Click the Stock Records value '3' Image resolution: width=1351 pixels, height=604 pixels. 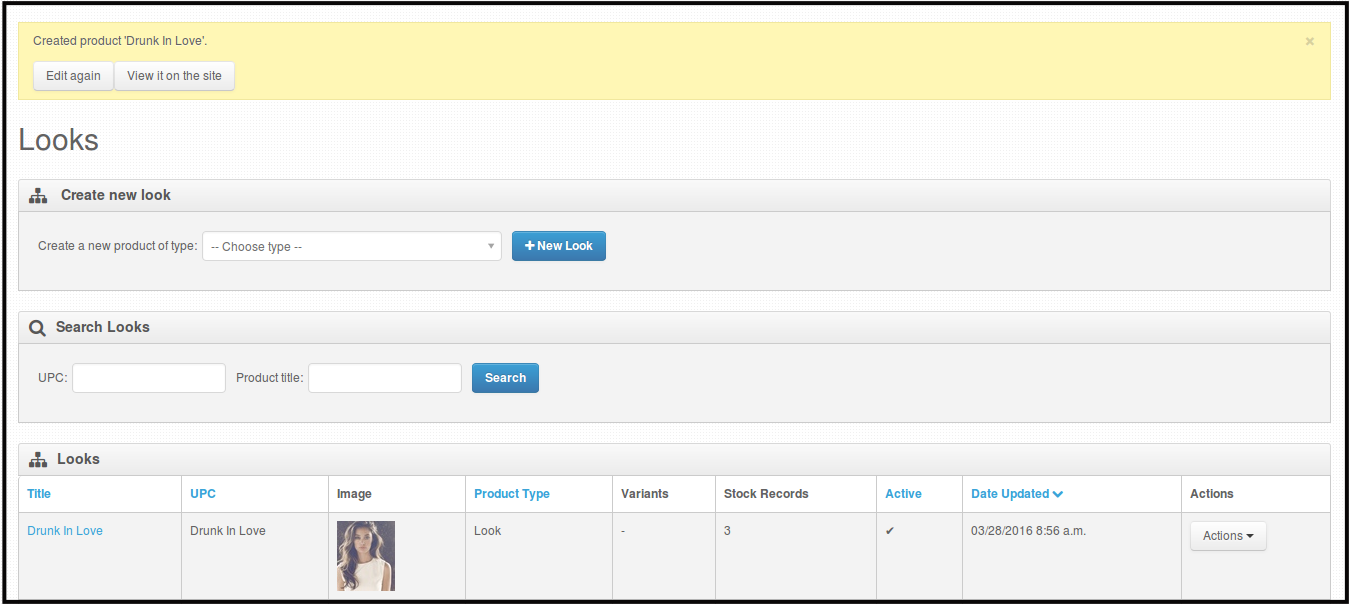pyautogui.click(x=727, y=531)
